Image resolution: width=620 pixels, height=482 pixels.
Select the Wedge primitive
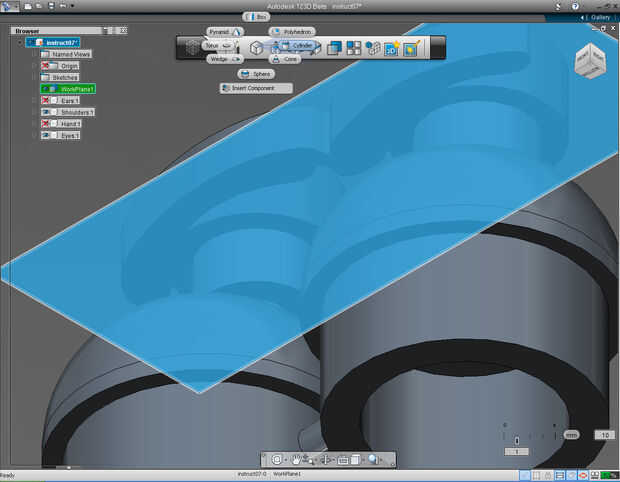click(x=225, y=59)
